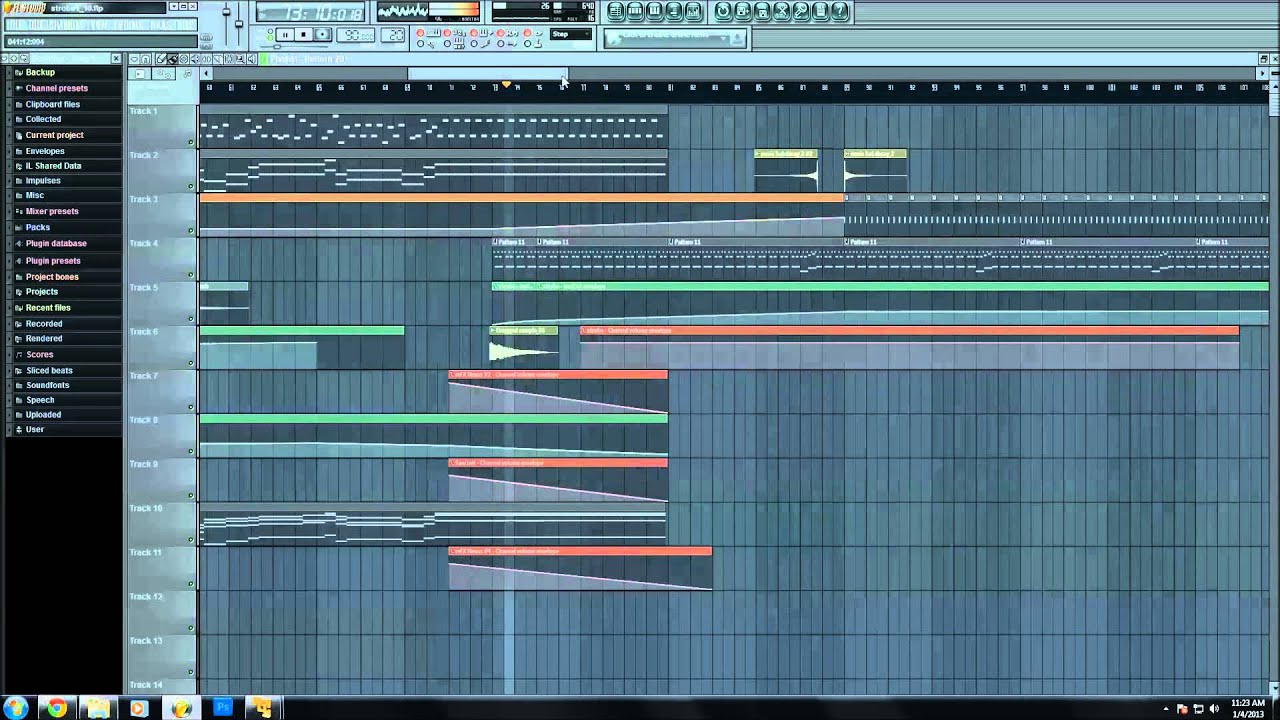
Task: Open the Step Sequencer view icon
Action: click(x=636, y=11)
